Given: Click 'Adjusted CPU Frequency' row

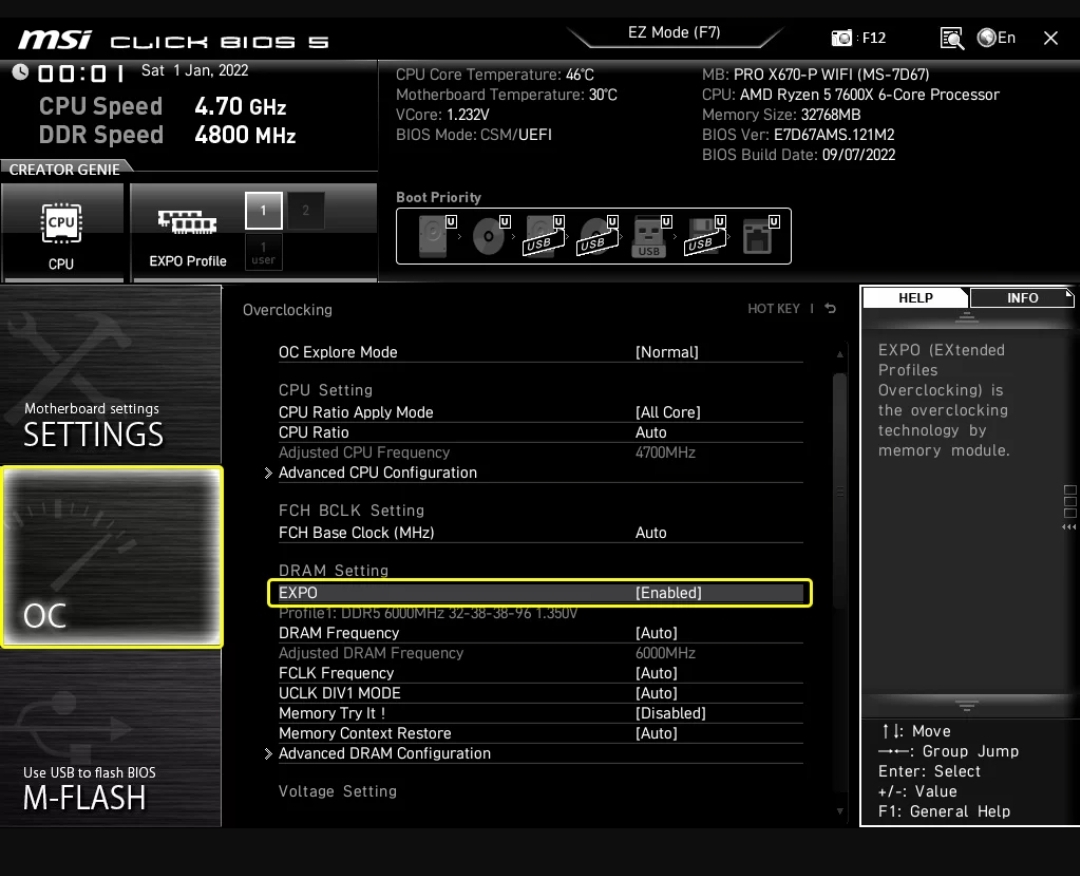Looking at the screenshot, I should tap(541, 452).
